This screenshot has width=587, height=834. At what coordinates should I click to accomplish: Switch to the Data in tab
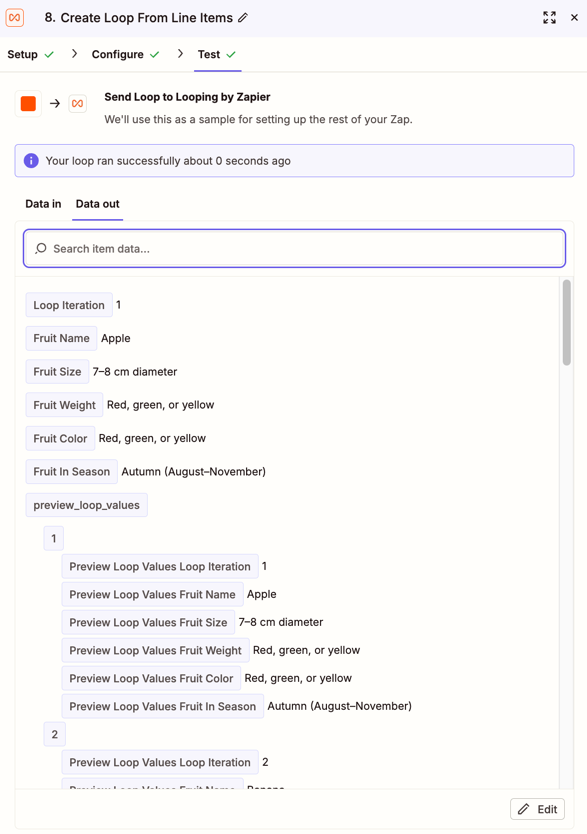pos(43,204)
